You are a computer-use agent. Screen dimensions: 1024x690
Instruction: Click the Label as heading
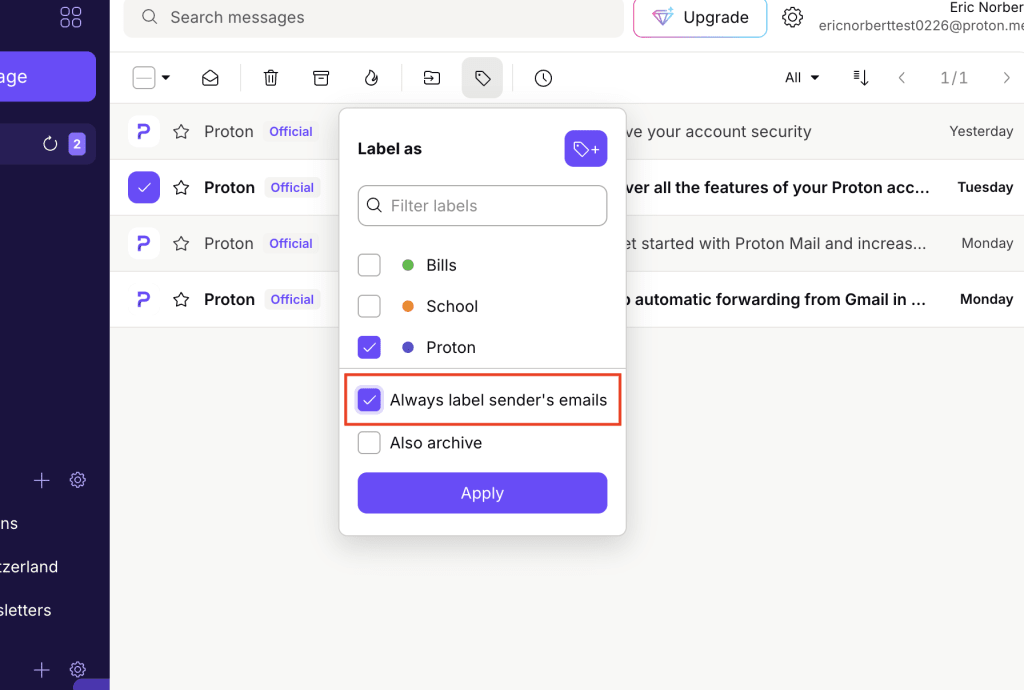(x=390, y=149)
